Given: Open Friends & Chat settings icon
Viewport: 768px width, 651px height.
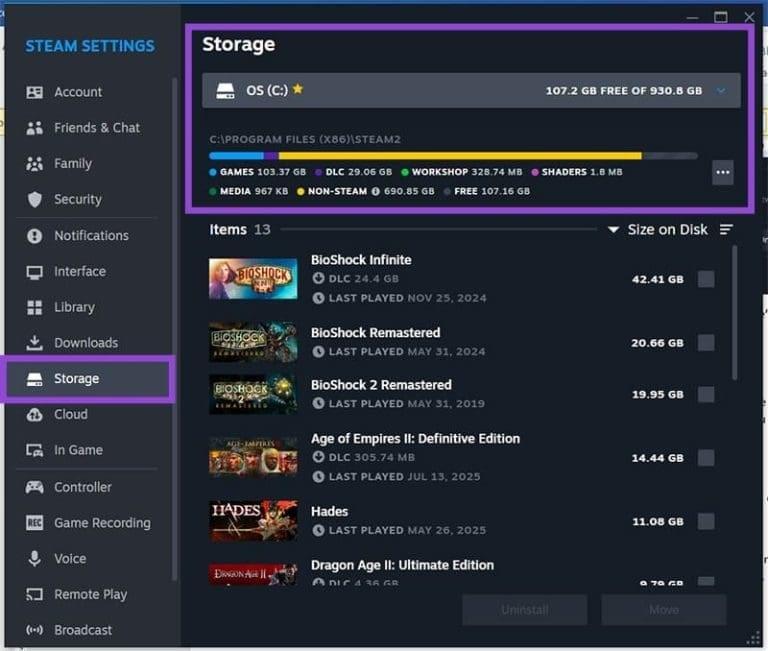Looking at the screenshot, I should point(35,128).
